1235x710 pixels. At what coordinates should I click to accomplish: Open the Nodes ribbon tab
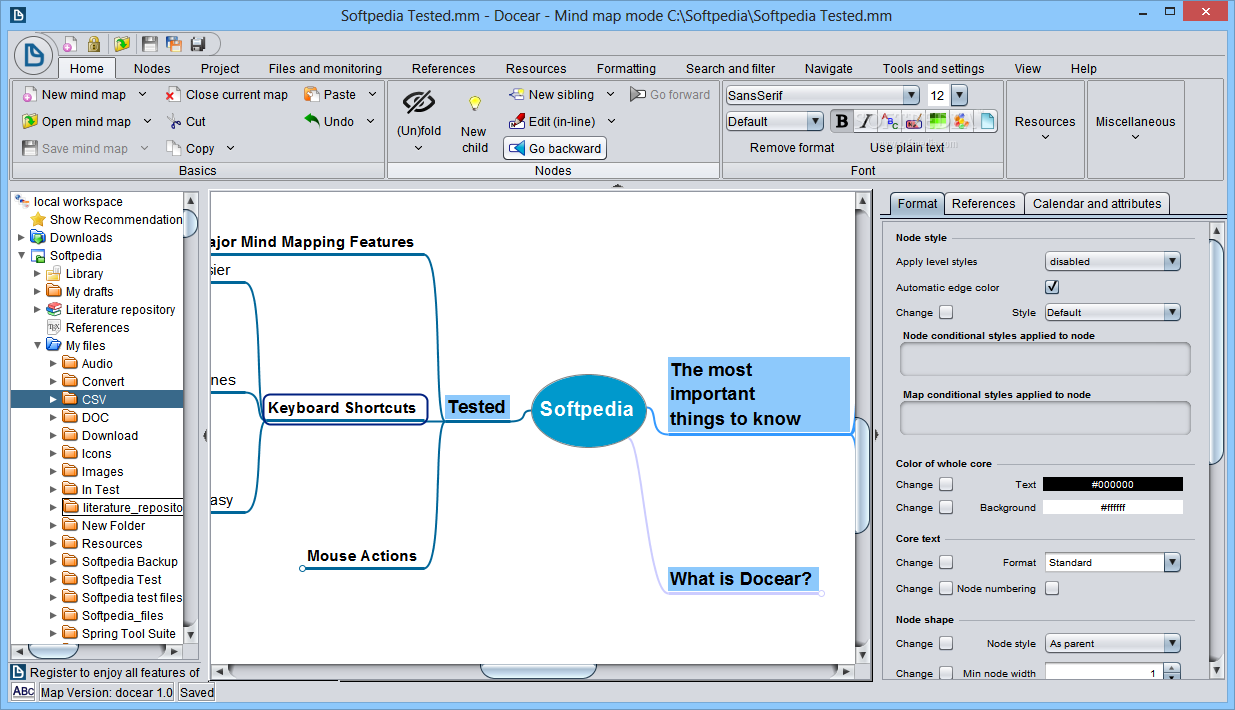pyautogui.click(x=152, y=69)
